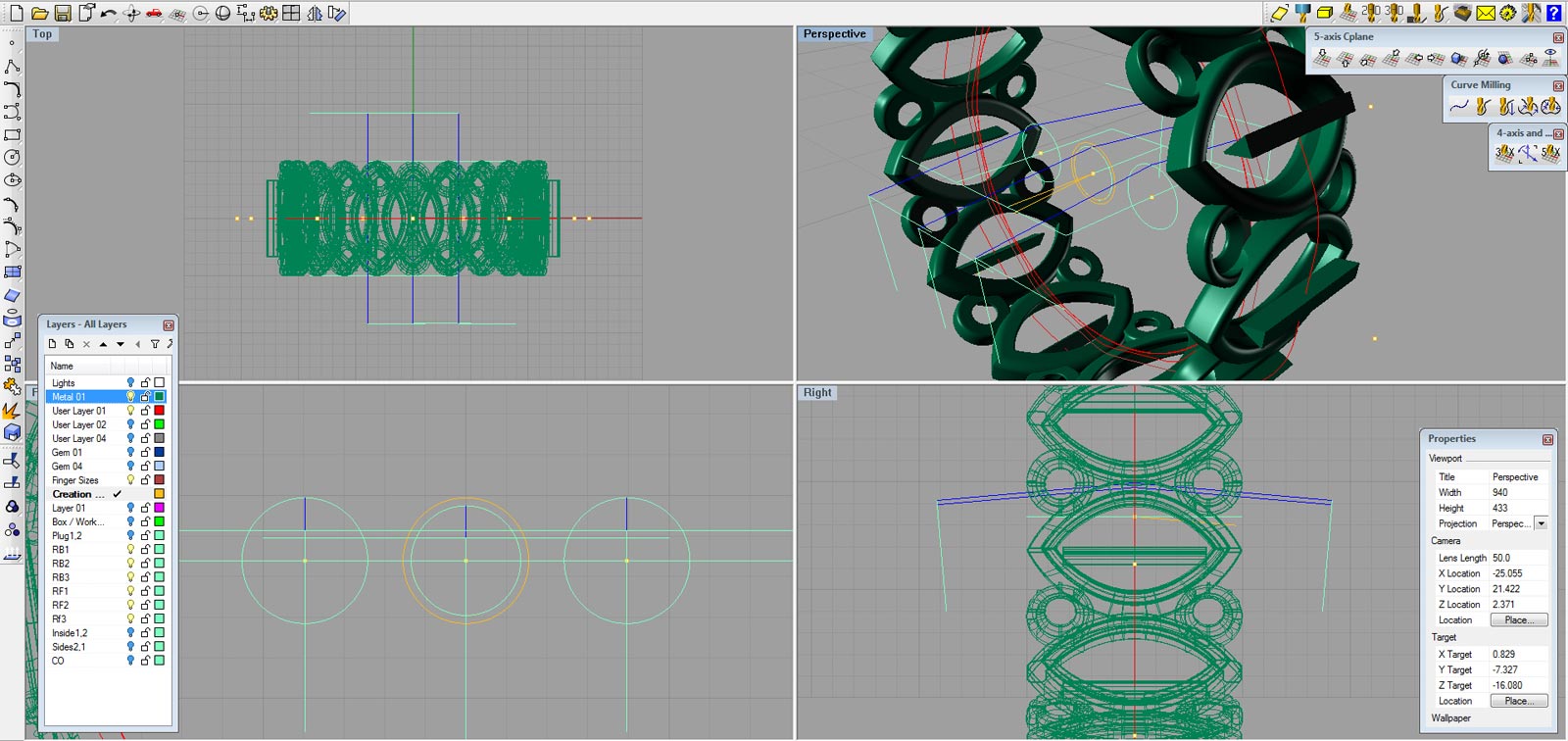Click the move-layer-down arrow in Layers

click(121, 344)
